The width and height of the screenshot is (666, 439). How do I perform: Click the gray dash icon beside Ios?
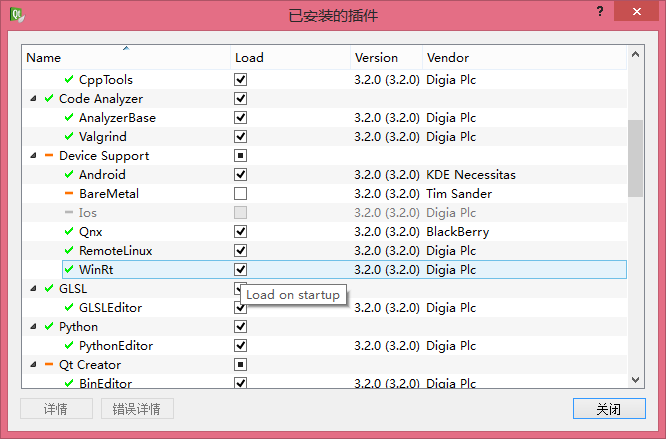tap(69, 212)
